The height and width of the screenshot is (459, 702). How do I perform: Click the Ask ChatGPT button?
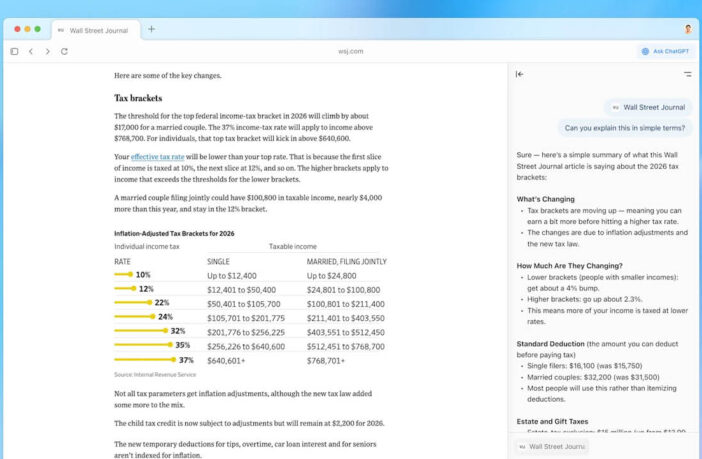665,51
